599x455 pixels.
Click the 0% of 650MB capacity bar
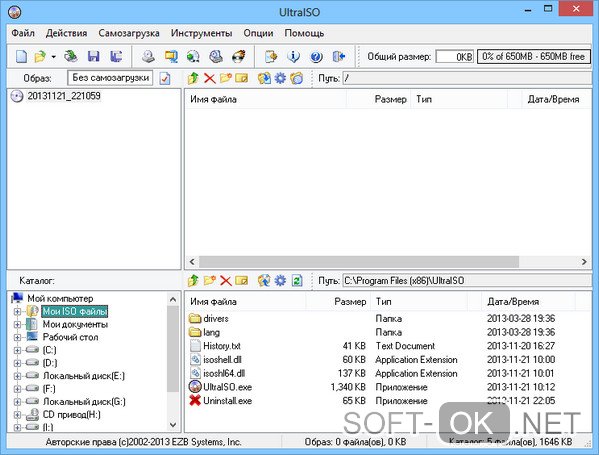pos(534,57)
